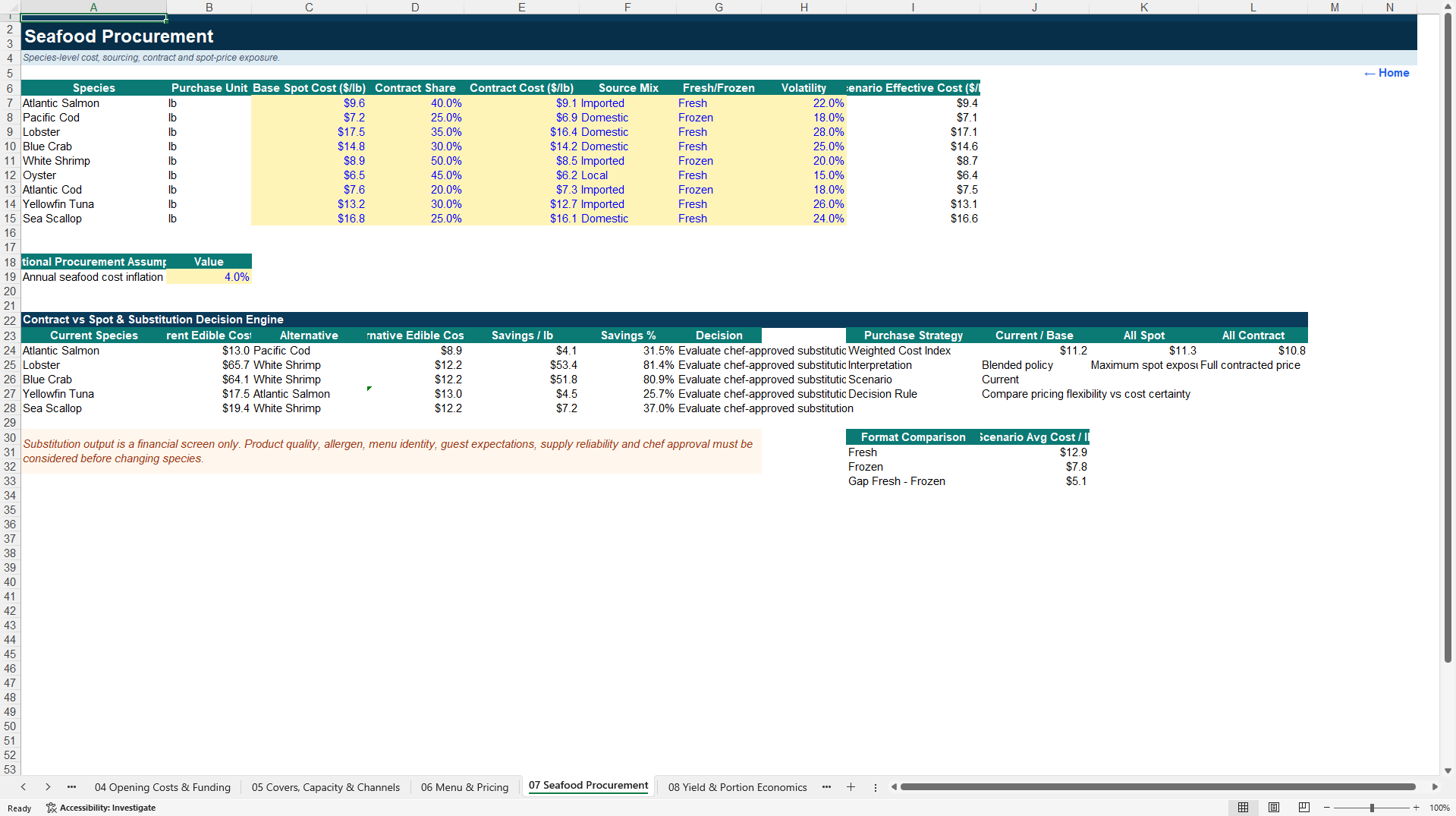Adjust the zoom slider handle
The width and height of the screenshot is (1456, 816).
coord(1372,808)
